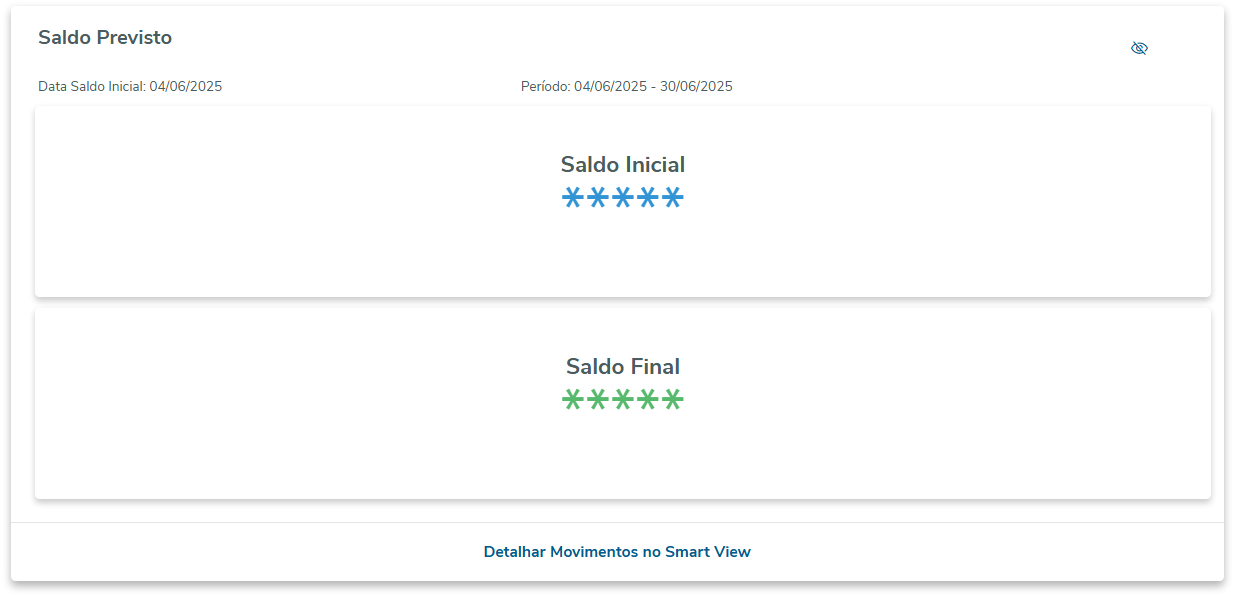This screenshot has width=1235, height=595.
Task: Click the last blue masked asterisk
Action: pos(673,198)
